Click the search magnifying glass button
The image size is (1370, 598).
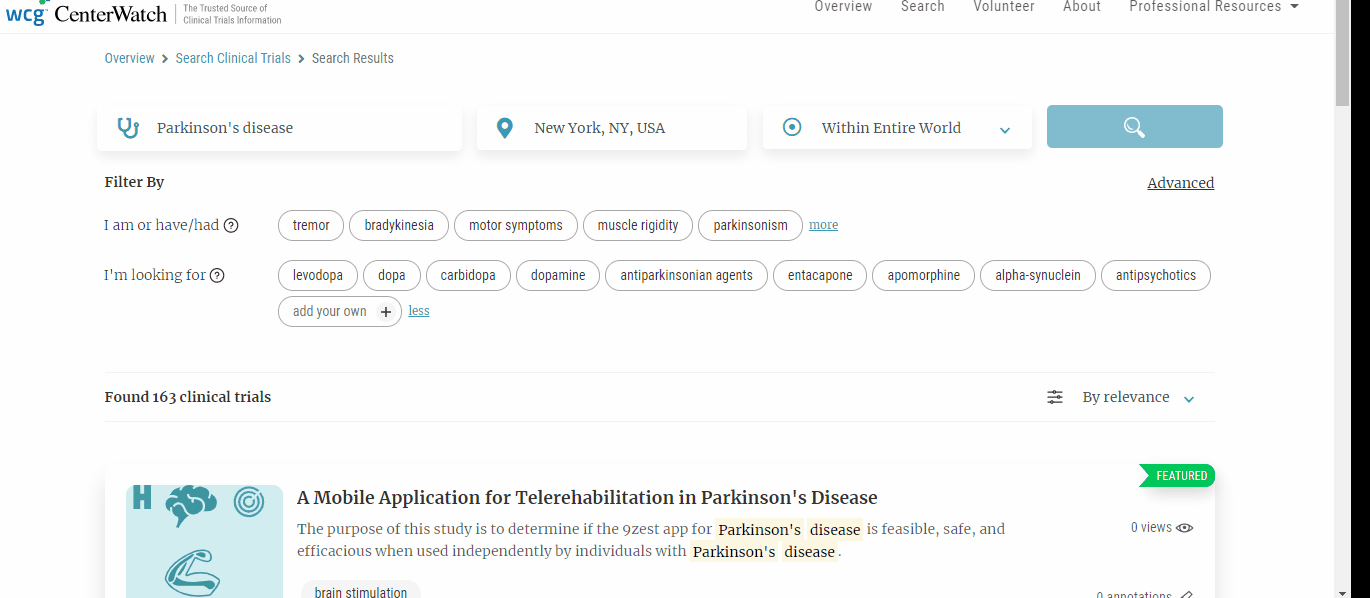(x=1134, y=127)
